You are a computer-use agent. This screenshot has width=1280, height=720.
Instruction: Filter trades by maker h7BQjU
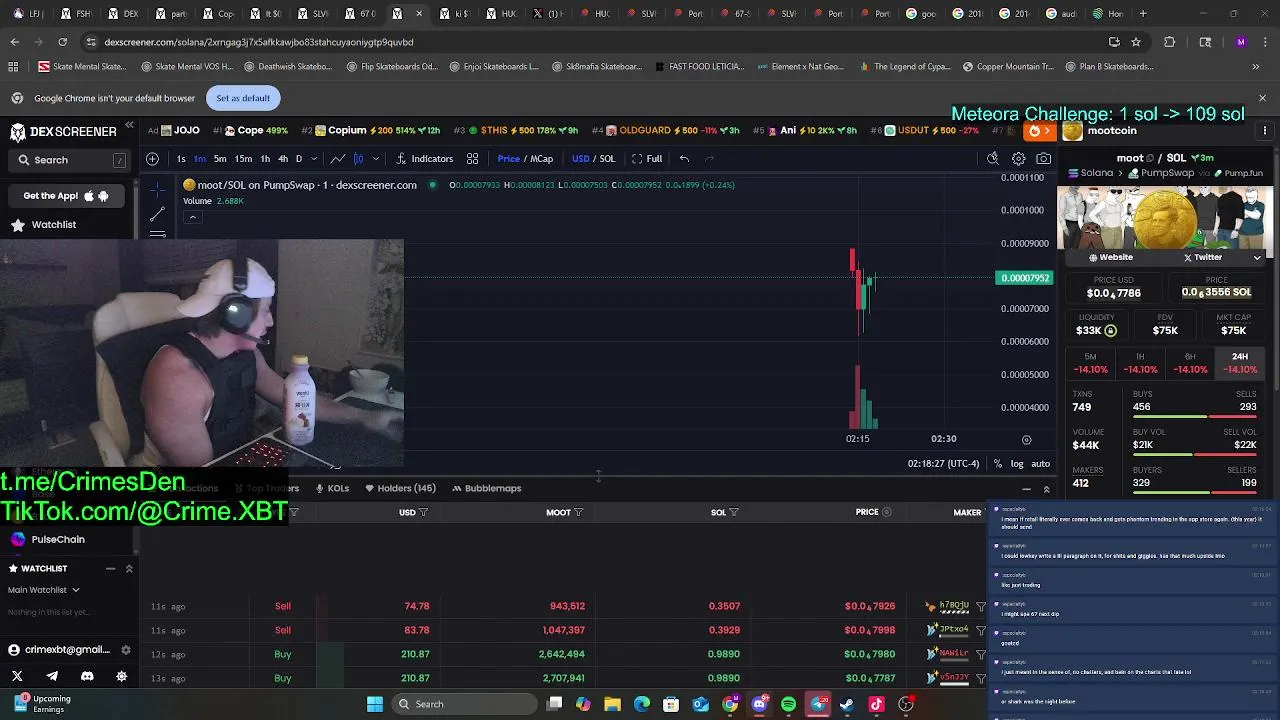980,606
